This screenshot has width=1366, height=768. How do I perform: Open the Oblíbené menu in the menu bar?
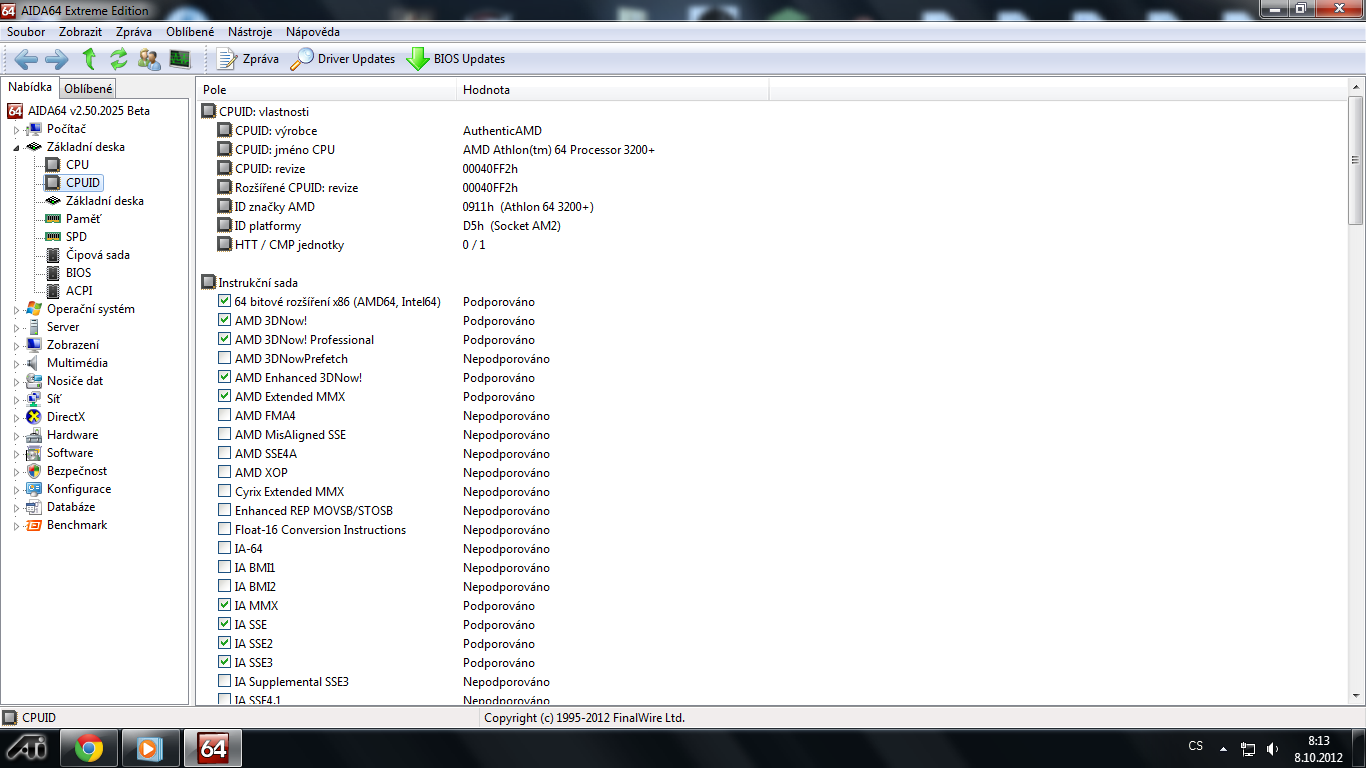tap(190, 32)
